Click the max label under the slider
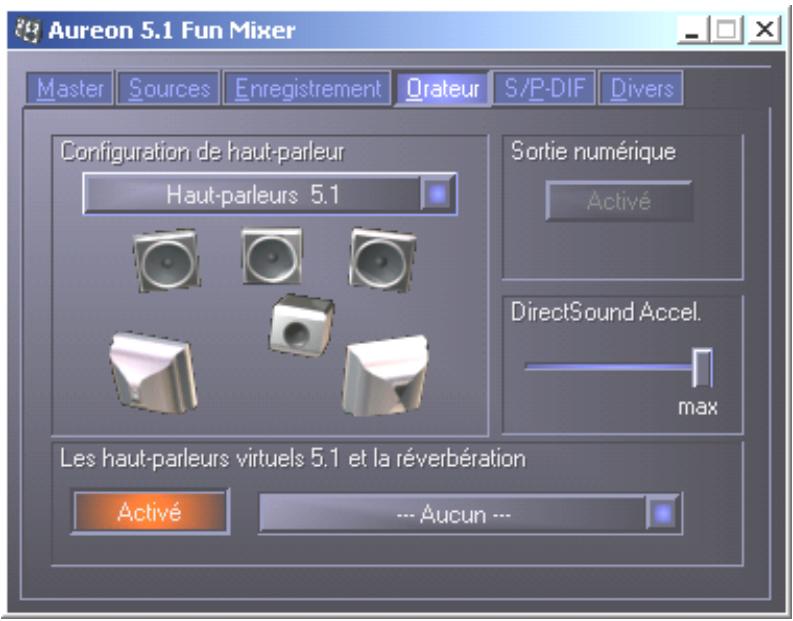The width and height of the screenshot is (793, 621). (x=697, y=407)
